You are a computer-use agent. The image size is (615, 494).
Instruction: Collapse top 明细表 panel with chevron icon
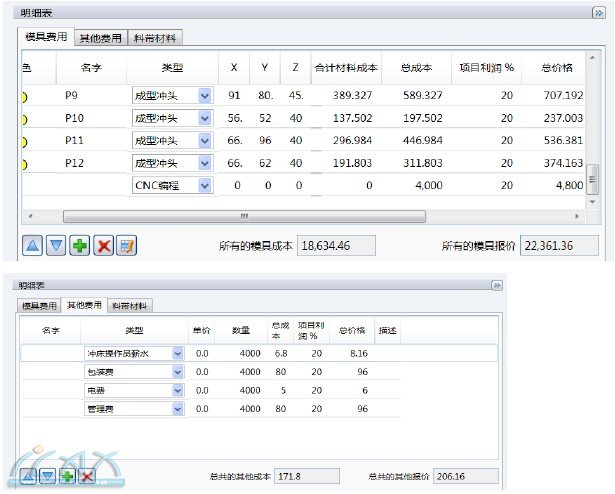599,13
